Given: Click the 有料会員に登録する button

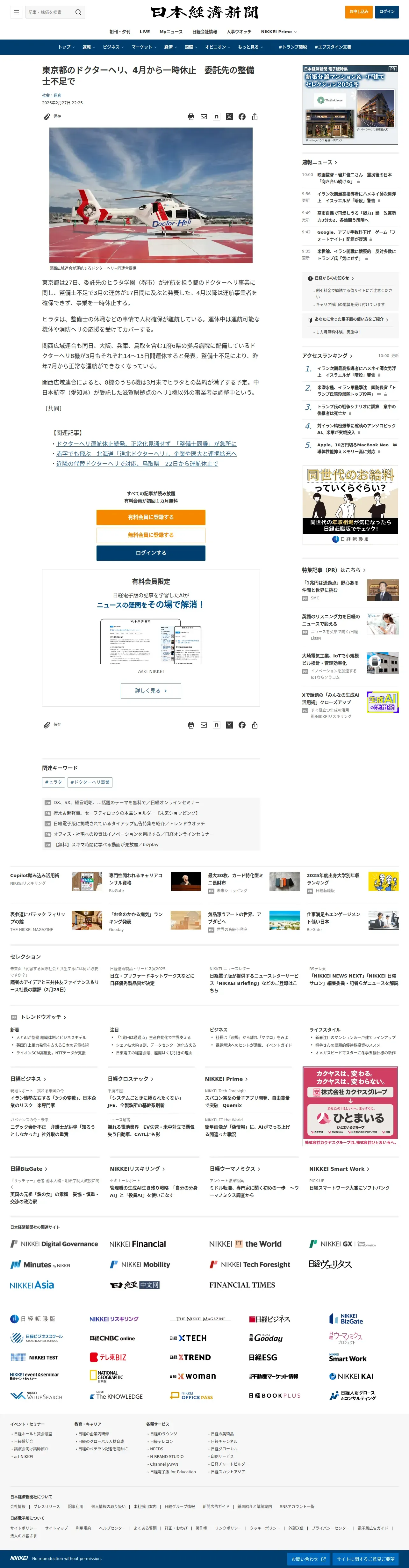Looking at the screenshot, I should click(x=151, y=517).
